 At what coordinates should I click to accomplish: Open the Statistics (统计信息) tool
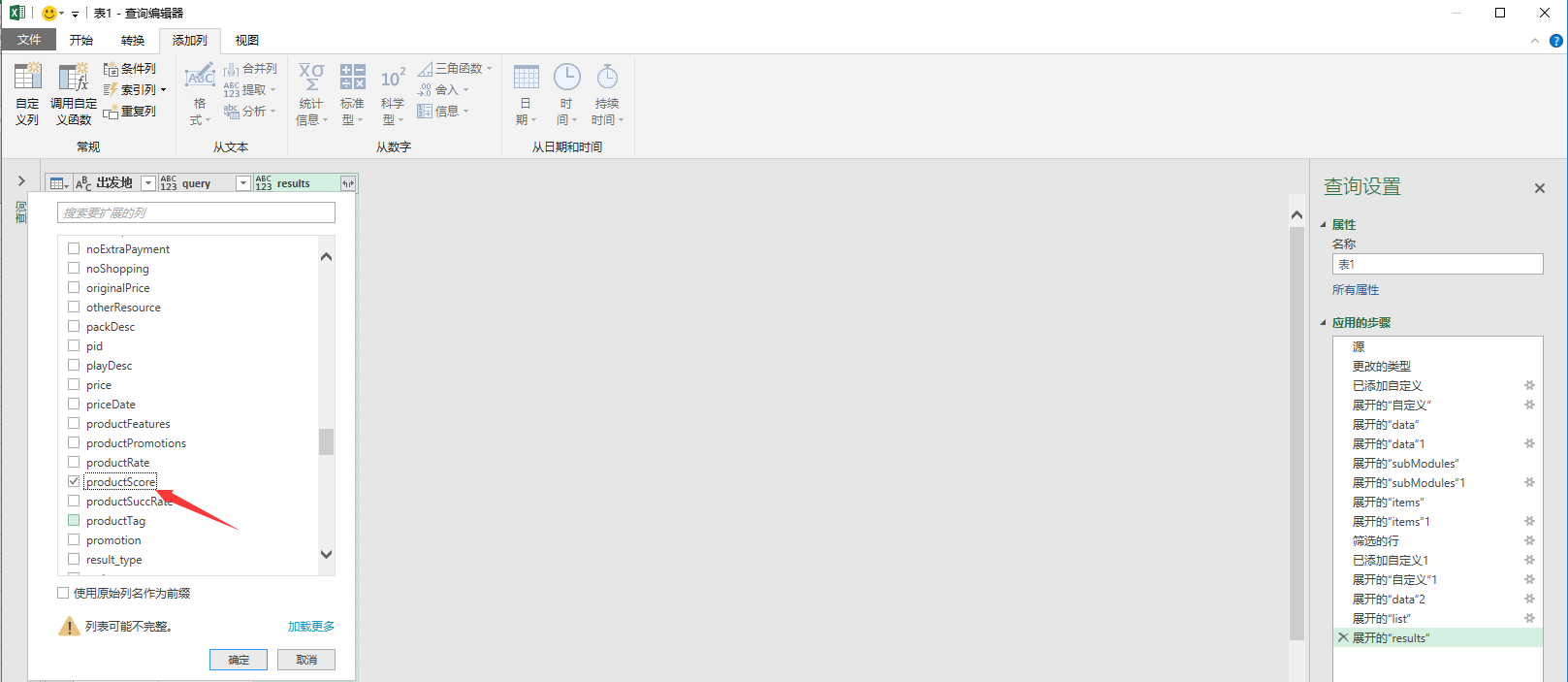pos(311,94)
